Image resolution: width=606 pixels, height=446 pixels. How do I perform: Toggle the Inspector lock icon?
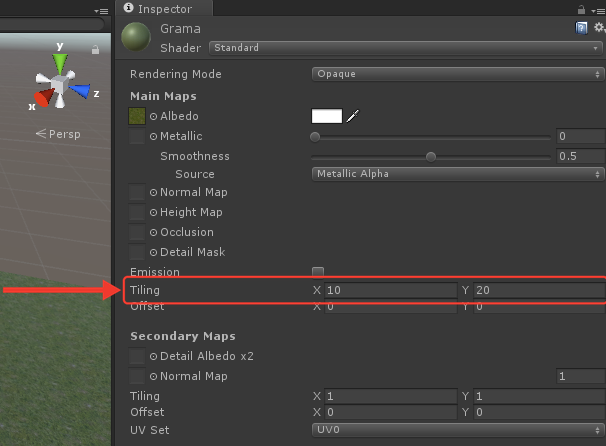tap(581, 10)
